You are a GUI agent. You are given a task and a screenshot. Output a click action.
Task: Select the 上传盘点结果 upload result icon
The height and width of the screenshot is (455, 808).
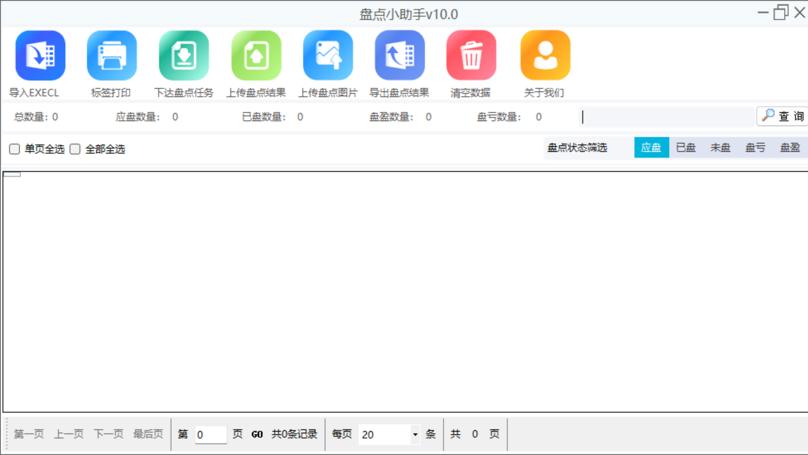pos(256,56)
